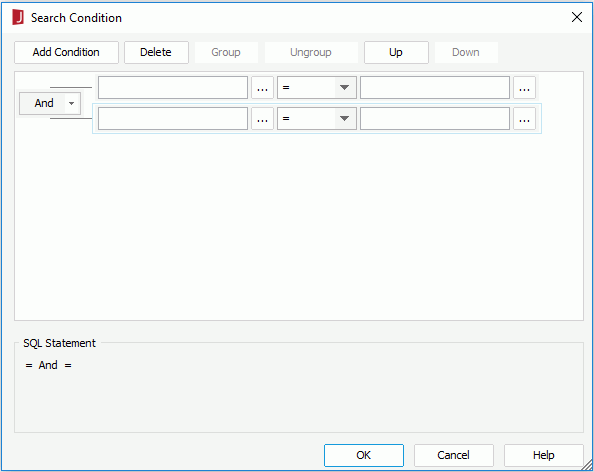Close the Search Condition window
The image size is (594, 472).
pyautogui.click(x=577, y=17)
